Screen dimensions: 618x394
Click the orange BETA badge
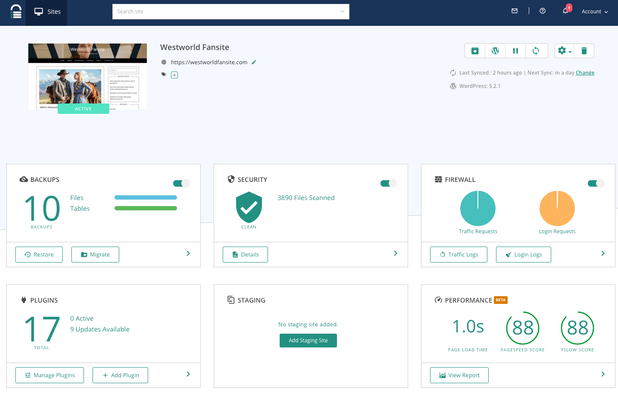pyautogui.click(x=501, y=300)
